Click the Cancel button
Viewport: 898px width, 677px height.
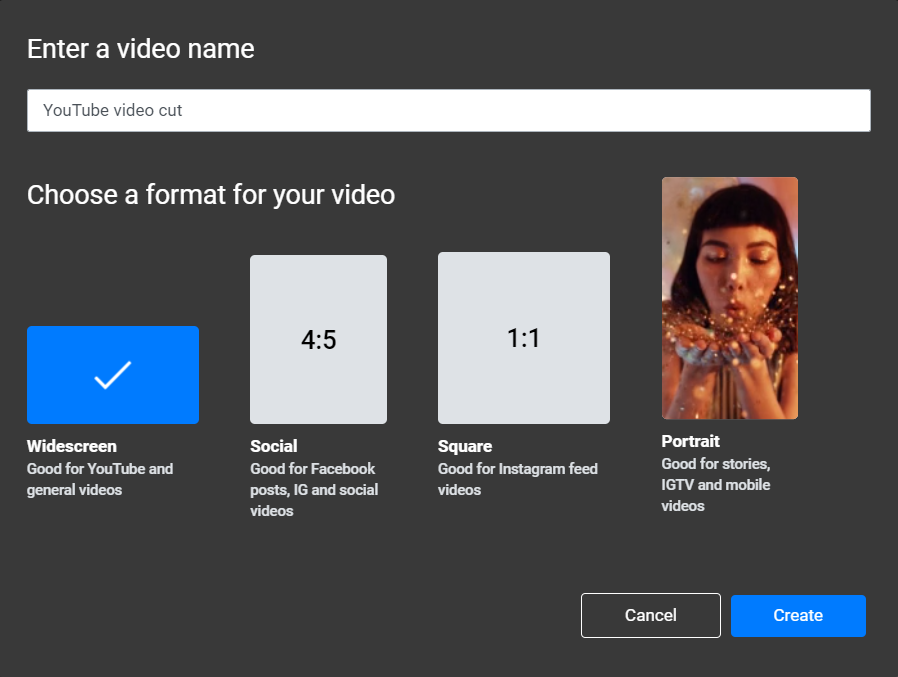[651, 615]
